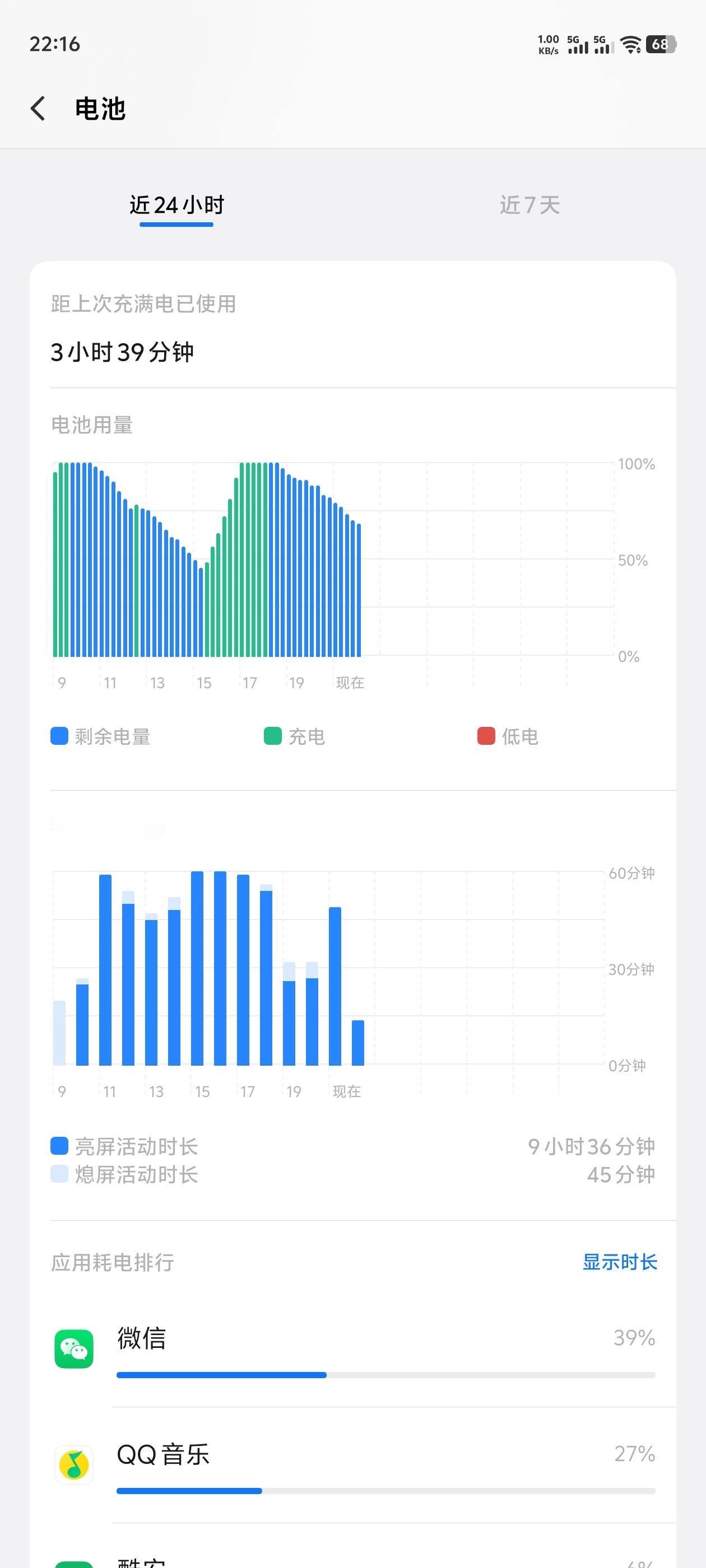Tap the 100% axis label
706x1568 pixels.
(x=637, y=464)
